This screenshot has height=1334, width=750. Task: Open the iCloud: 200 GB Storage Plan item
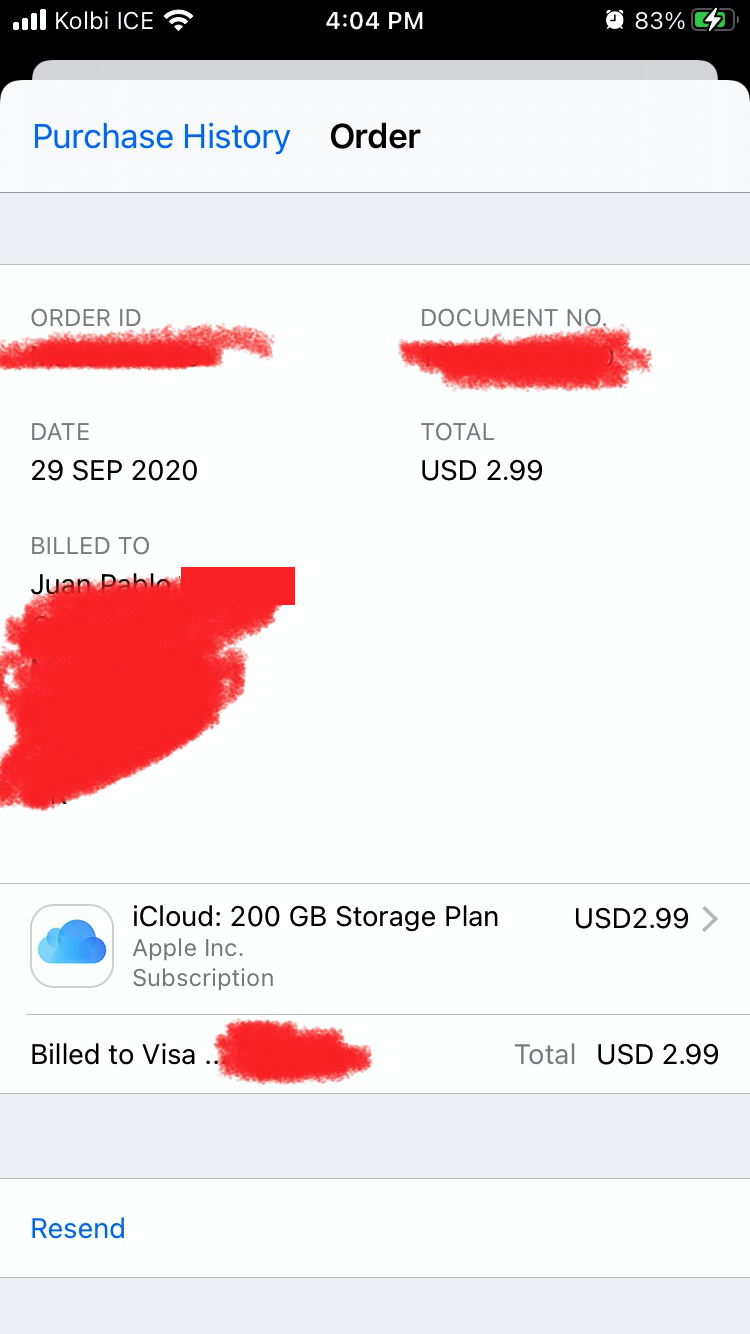[x=315, y=916]
